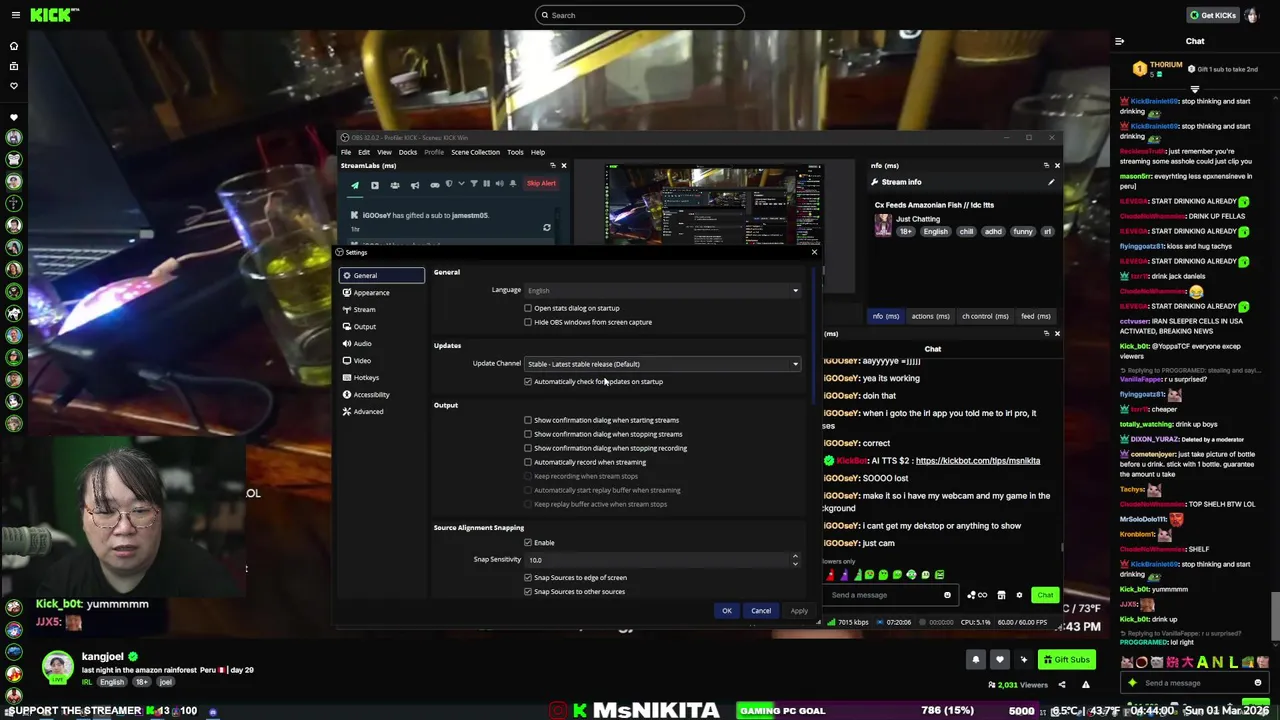Open the Audio settings category

tap(382, 343)
